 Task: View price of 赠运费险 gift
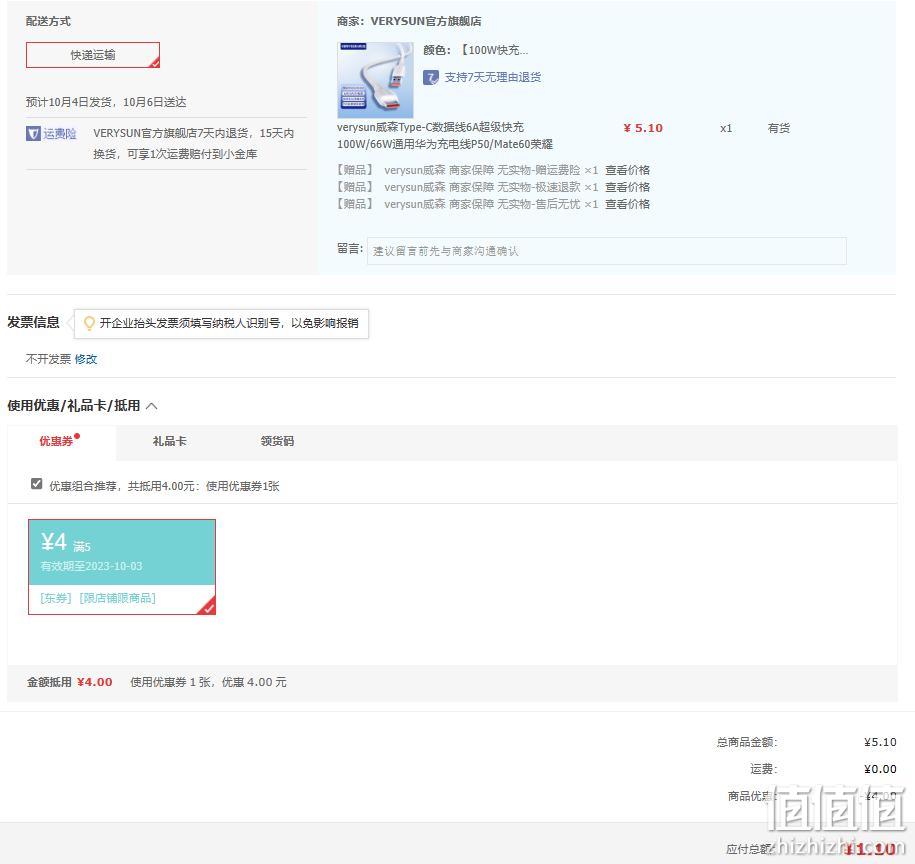(627, 170)
